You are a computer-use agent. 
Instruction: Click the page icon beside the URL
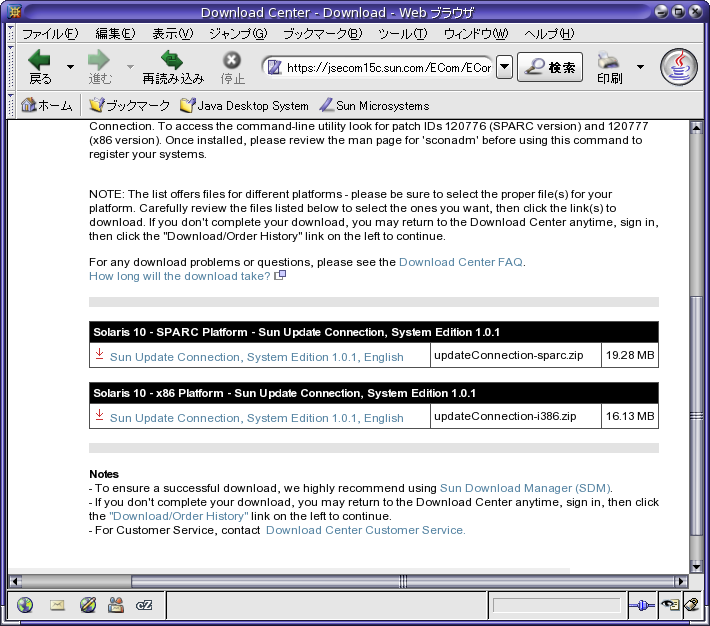click(274, 67)
